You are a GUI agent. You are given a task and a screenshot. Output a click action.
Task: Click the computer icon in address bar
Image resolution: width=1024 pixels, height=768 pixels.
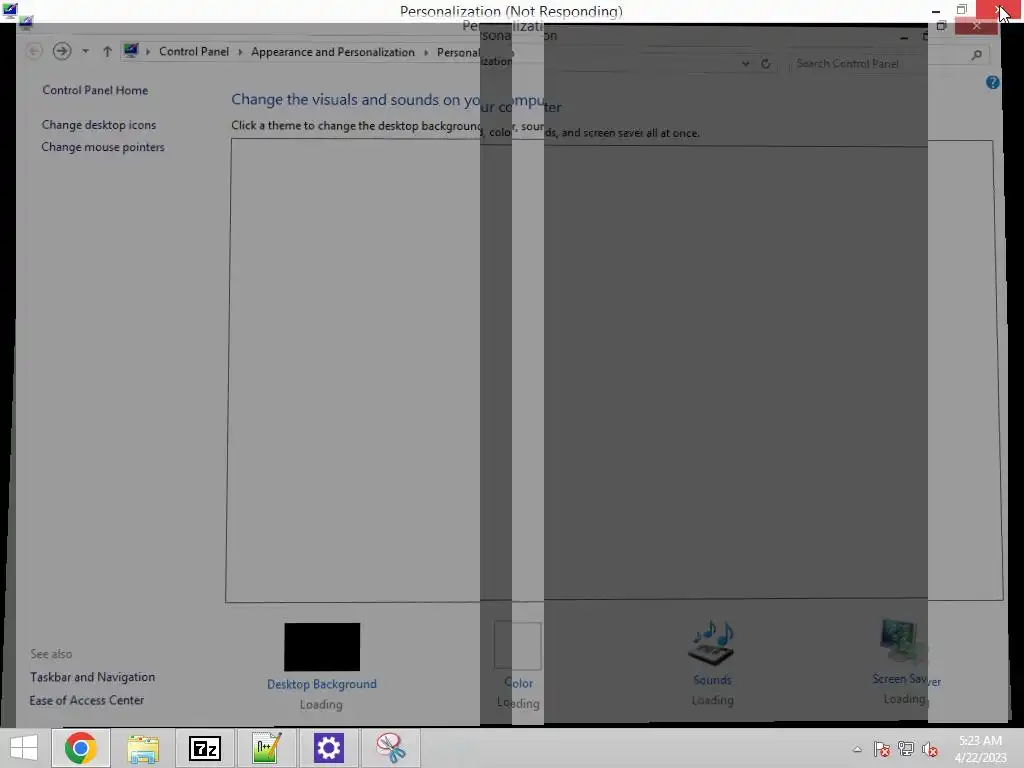(131, 50)
